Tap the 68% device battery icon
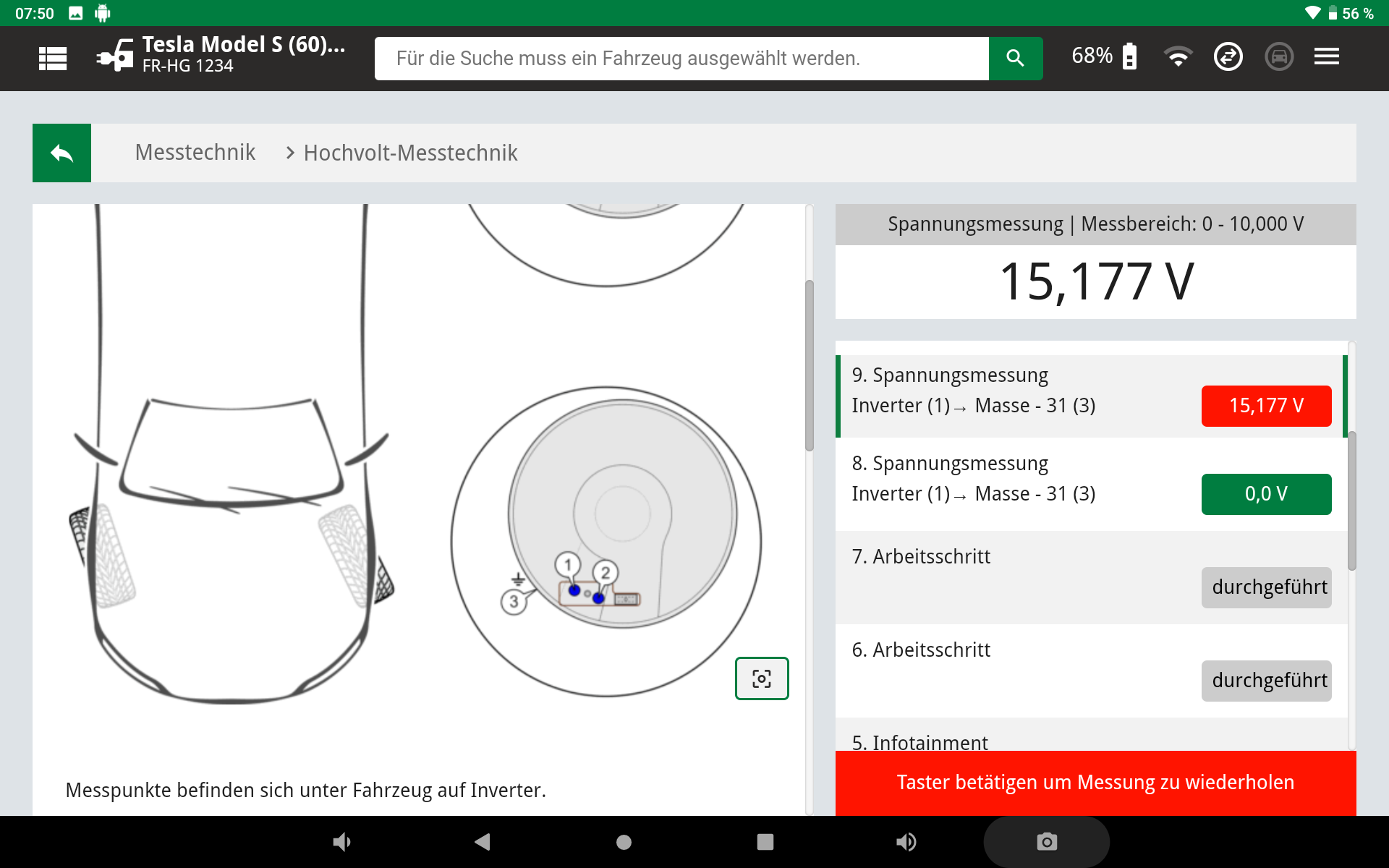Image resolution: width=1389 pixels, height=868 pixels. point(1129,56)
